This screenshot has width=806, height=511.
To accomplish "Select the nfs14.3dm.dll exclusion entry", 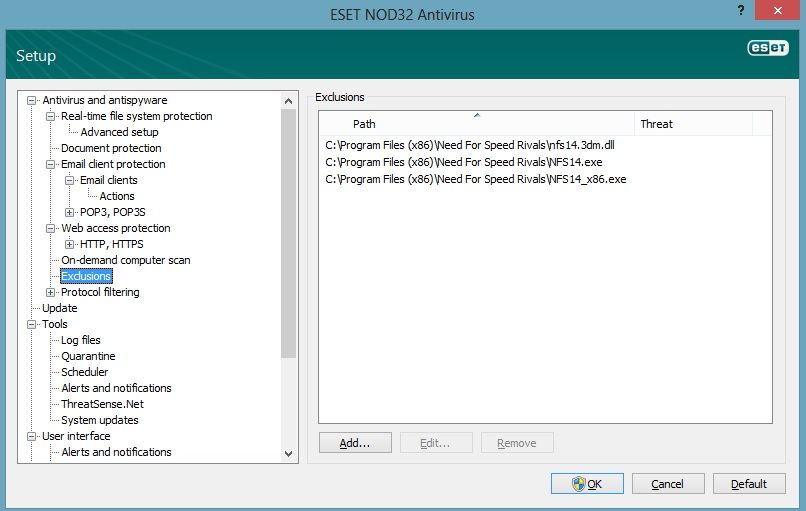I will click(470, 145).
